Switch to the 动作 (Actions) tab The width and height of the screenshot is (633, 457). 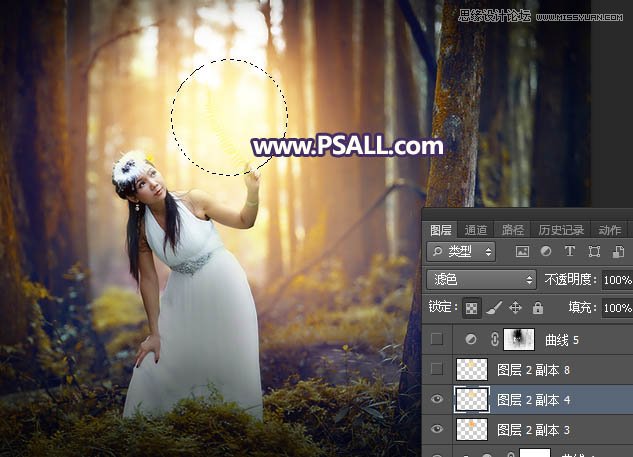point(610,230)
